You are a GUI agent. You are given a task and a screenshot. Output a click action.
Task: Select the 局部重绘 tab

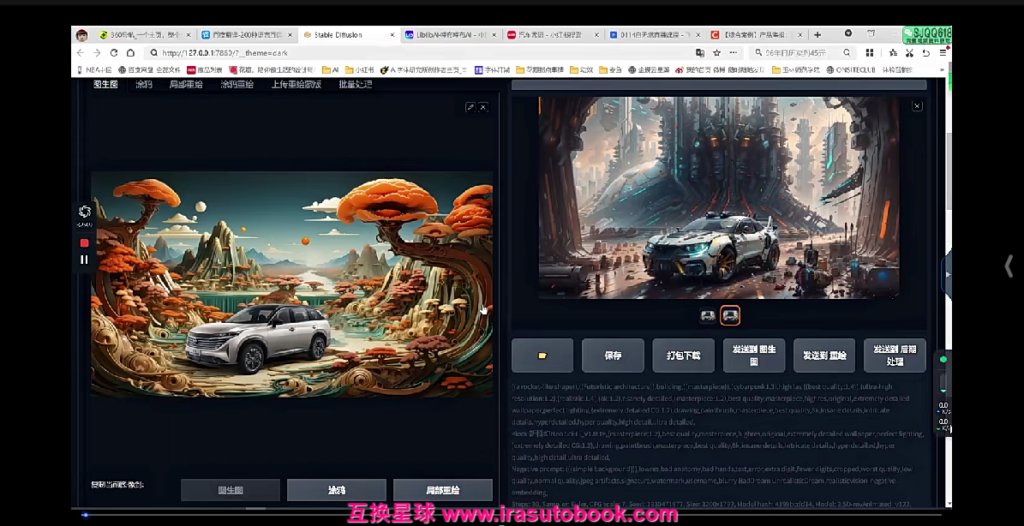[186, 84]
